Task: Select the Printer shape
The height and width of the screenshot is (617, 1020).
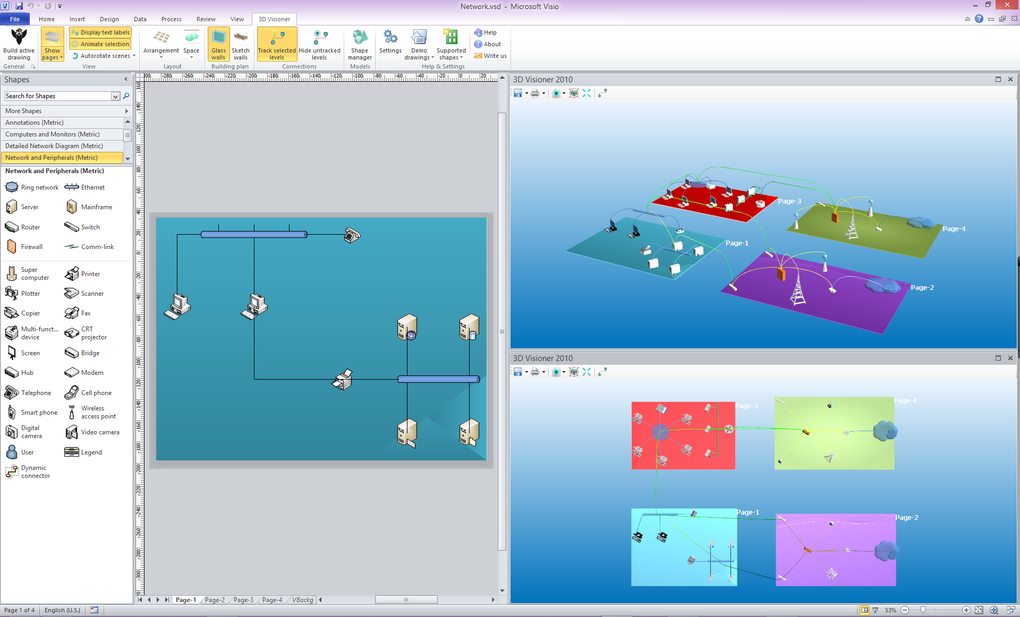Action: [83, 274]
